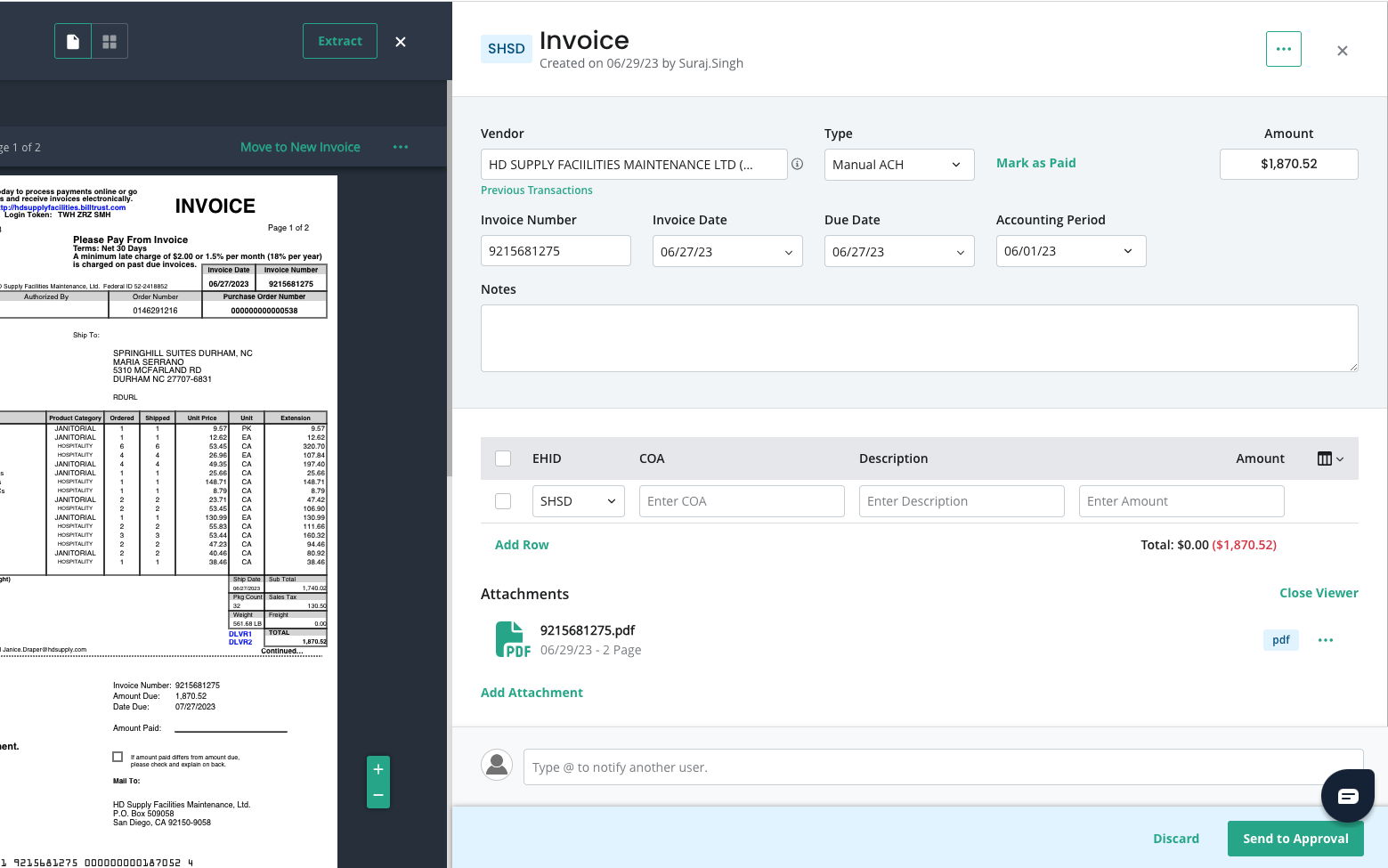Image resolution: width=1388 pixels, height=868 pixels.
Task: Click the vendor info icon
Action: click(798, 165)
